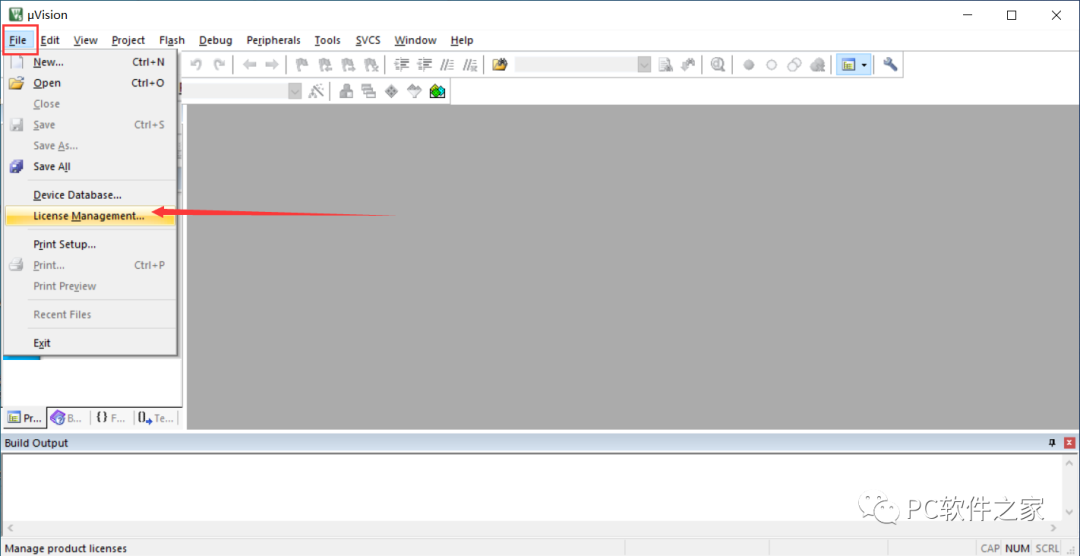
Task: Open the Edit menu
Action: (50, 40)
